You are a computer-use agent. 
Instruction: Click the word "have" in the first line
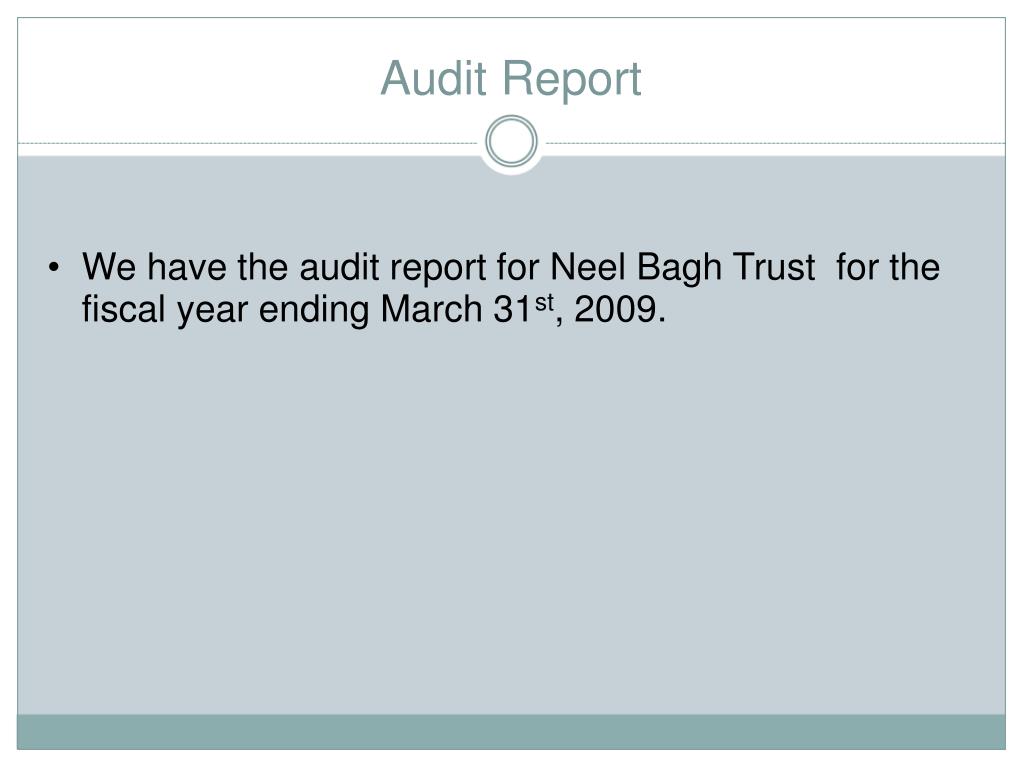[186, 267]
